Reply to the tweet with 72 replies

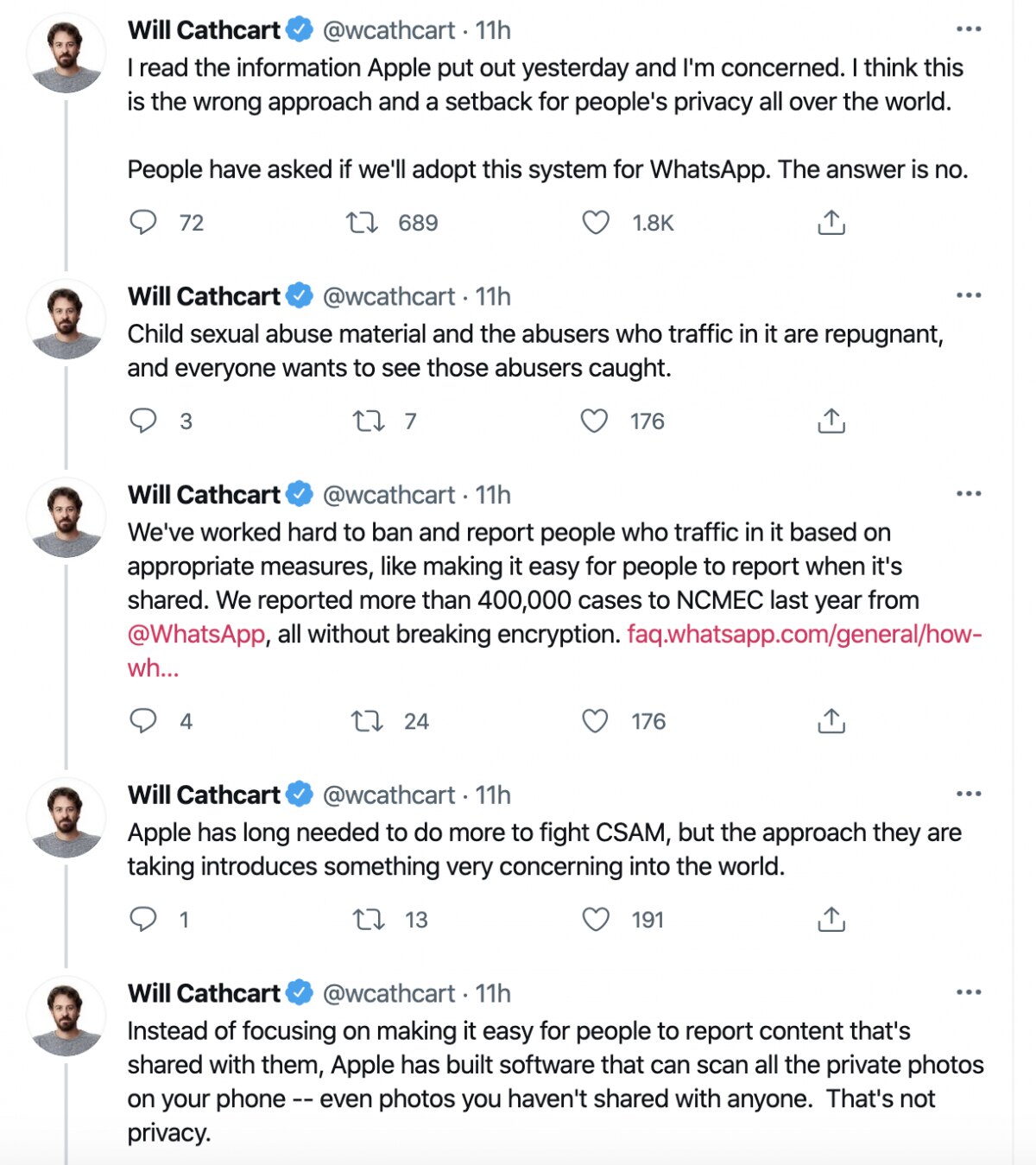pos(143,223)
